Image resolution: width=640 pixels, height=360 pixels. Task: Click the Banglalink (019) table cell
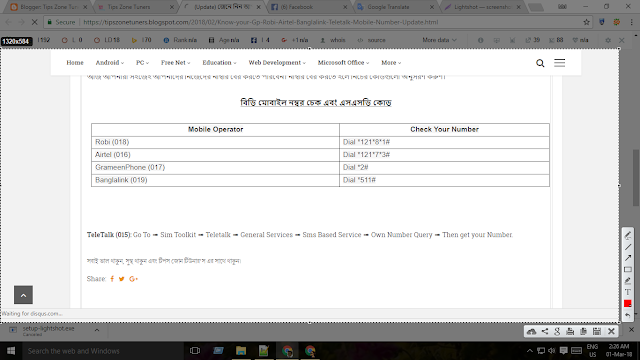(215, 180)
